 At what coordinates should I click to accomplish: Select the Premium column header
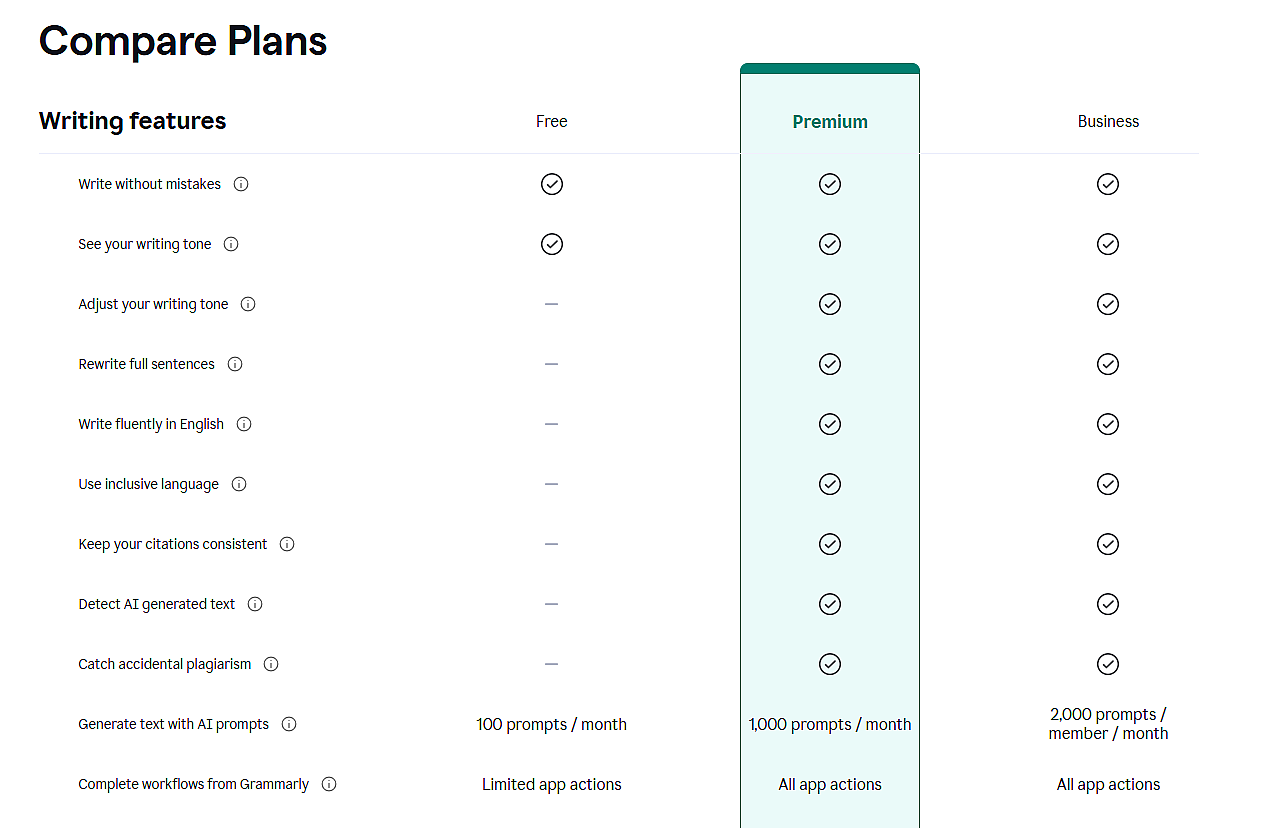(830, 121)
